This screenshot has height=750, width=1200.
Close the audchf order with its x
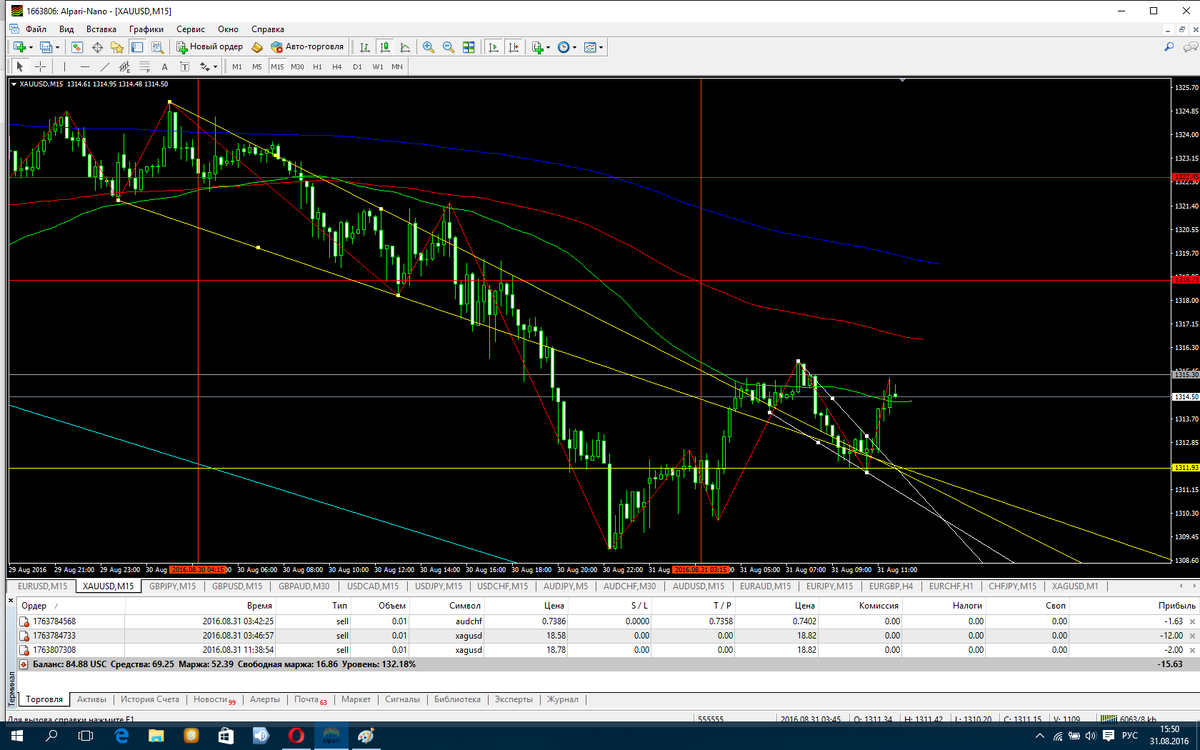[x=1193, y=621]
